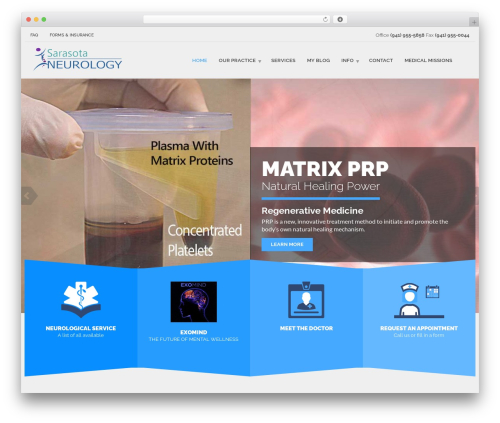Click 'Call us or fill in a form' text

pyautogui.click(x=419, y=335)
